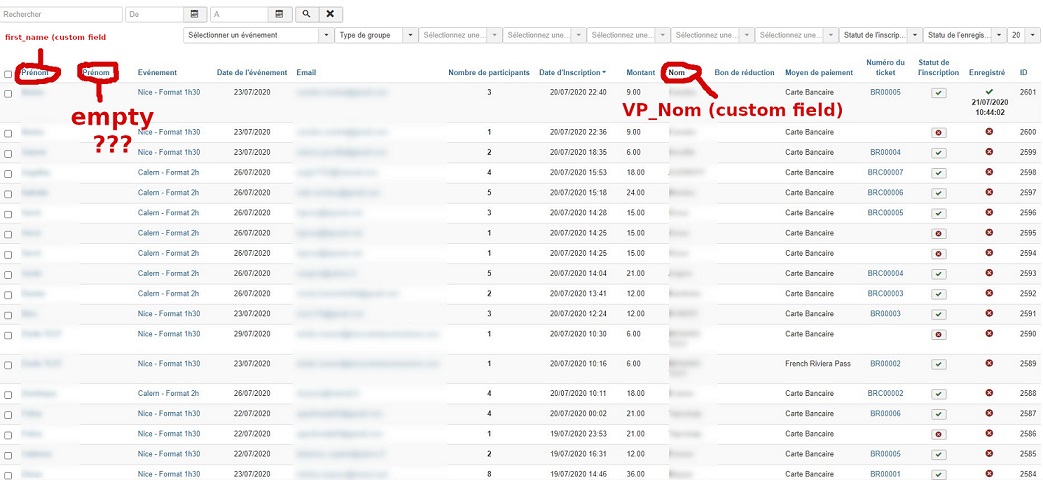Click the red checked-in cross for ID 2599
Image resolution: width=1043 pixels, height=480 pixels.
click(989, 152)
